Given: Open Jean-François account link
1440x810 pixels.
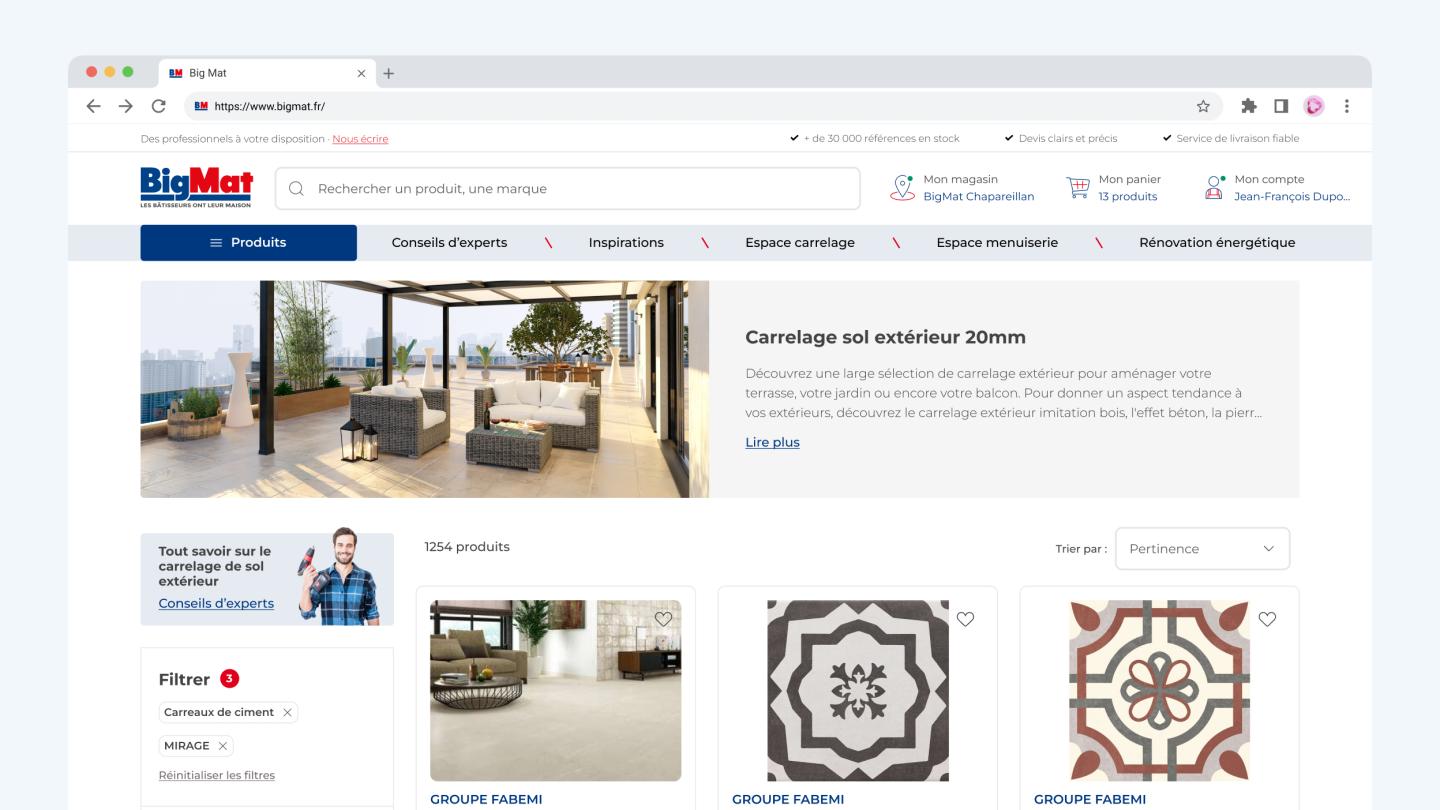Looking at the screenshot, I should coord(1292,197).
